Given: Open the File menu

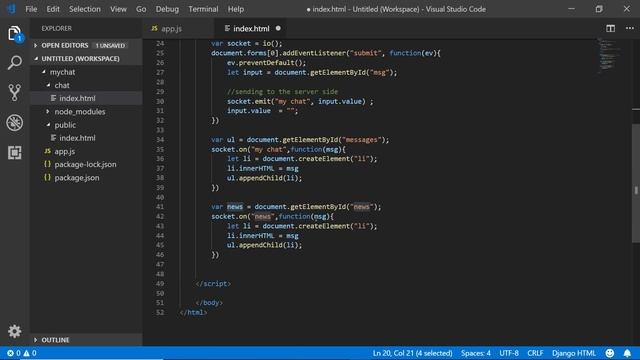Looking at the screenshot, I should (x=31, y=9).
